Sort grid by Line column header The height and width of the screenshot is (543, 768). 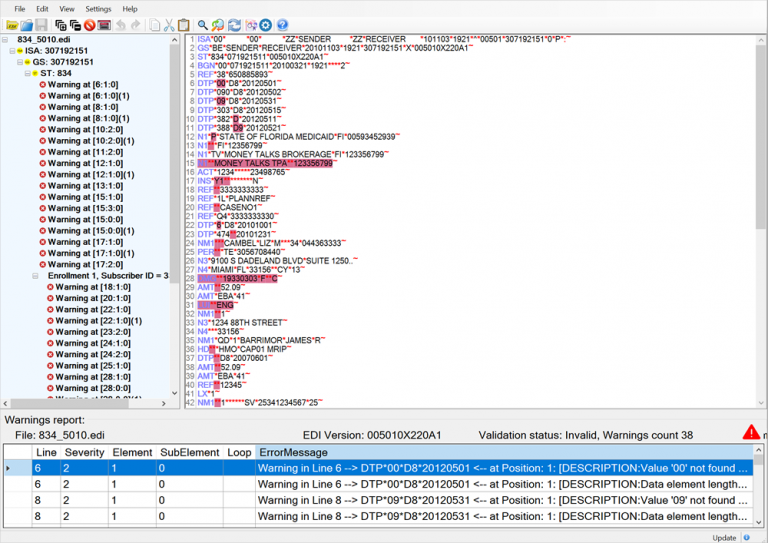pos(47,452)
